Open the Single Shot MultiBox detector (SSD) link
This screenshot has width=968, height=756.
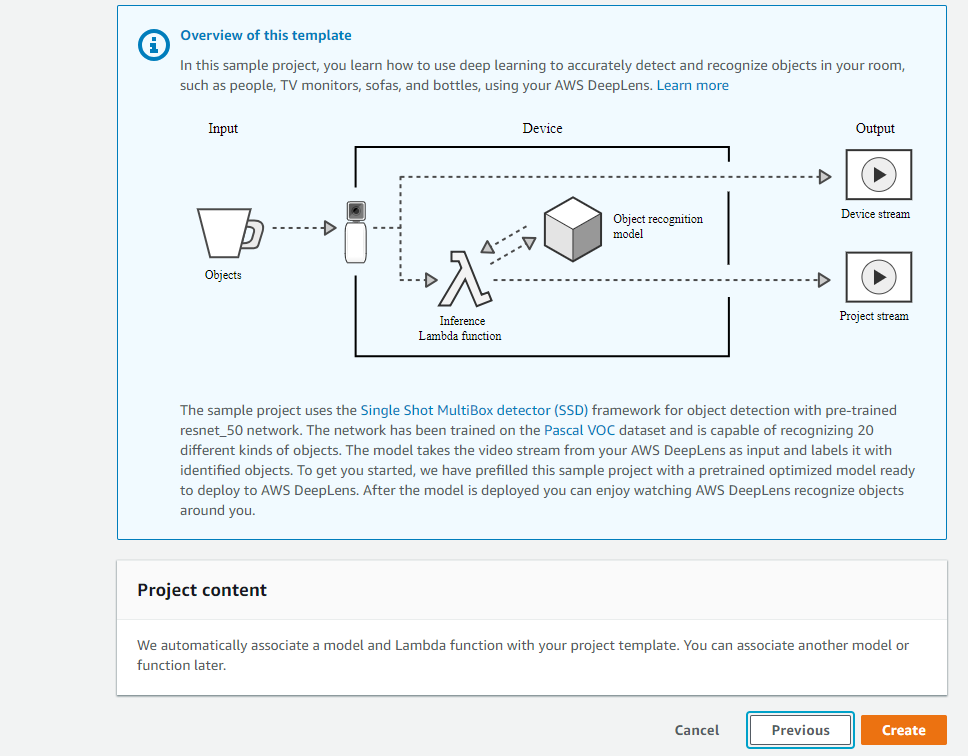(x=474, y=410)
